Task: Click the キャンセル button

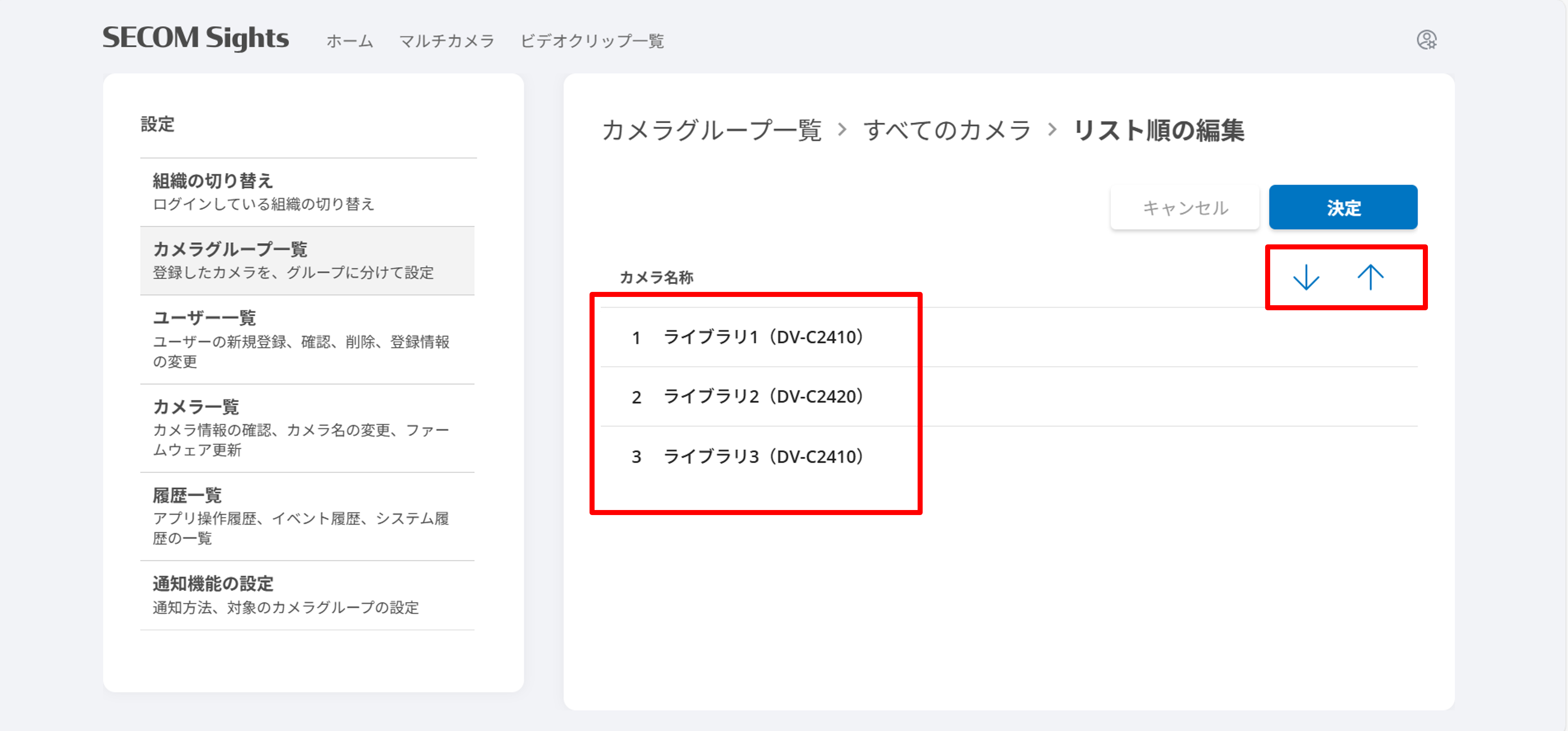Action: (x=1184, y=207)
